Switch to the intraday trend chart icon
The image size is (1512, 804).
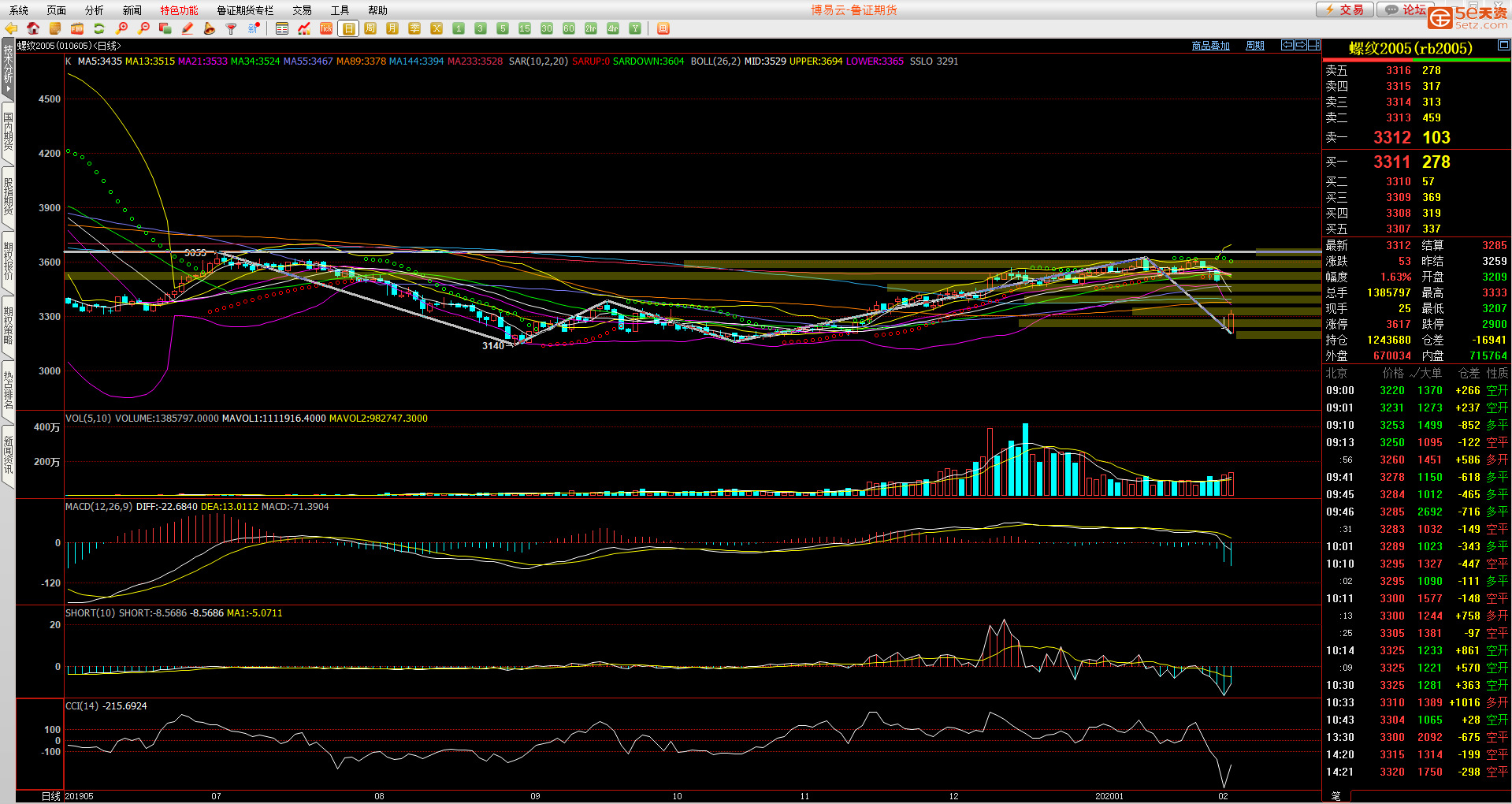click(304, 28)
